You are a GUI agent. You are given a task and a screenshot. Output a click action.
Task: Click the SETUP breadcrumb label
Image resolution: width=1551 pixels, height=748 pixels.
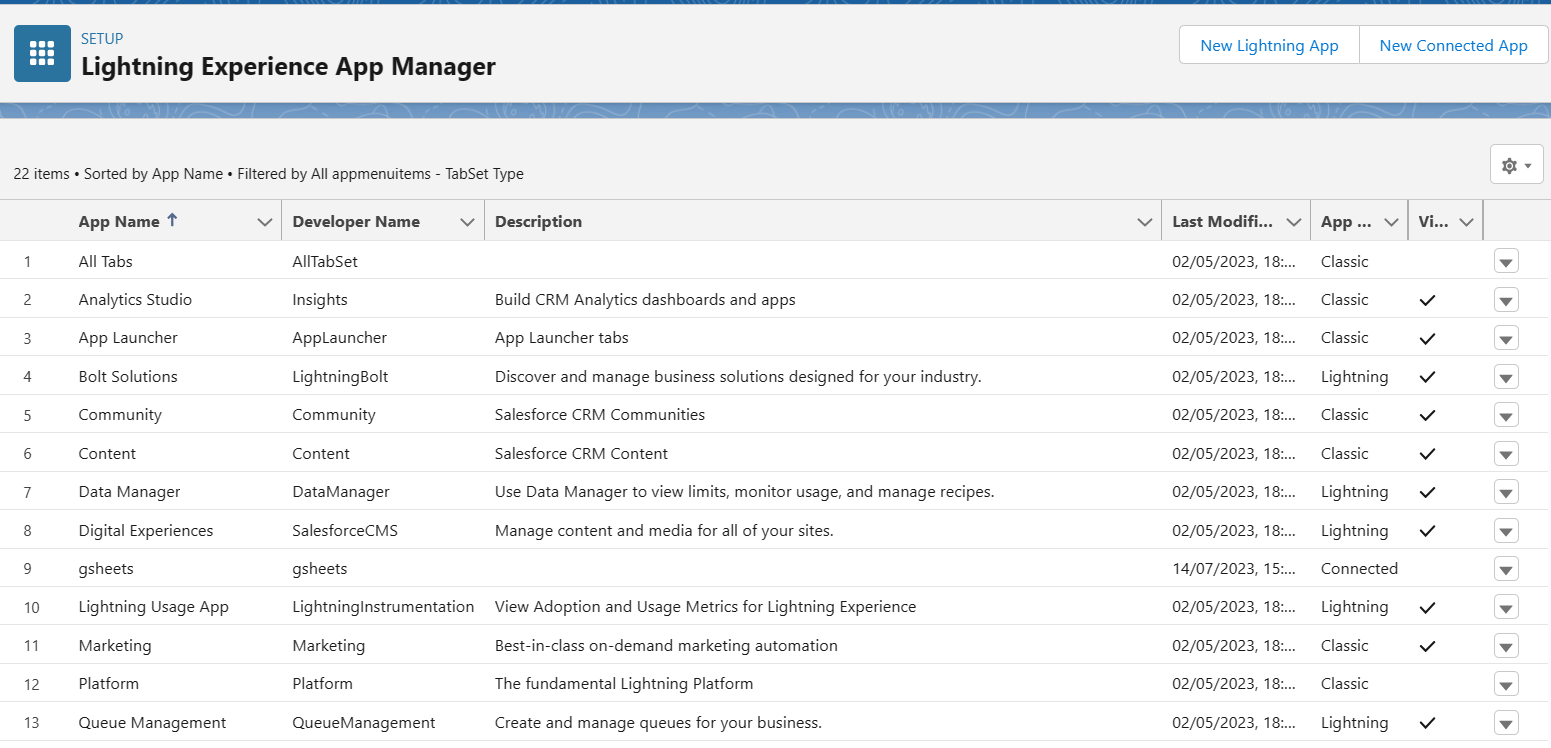[102, 39]
